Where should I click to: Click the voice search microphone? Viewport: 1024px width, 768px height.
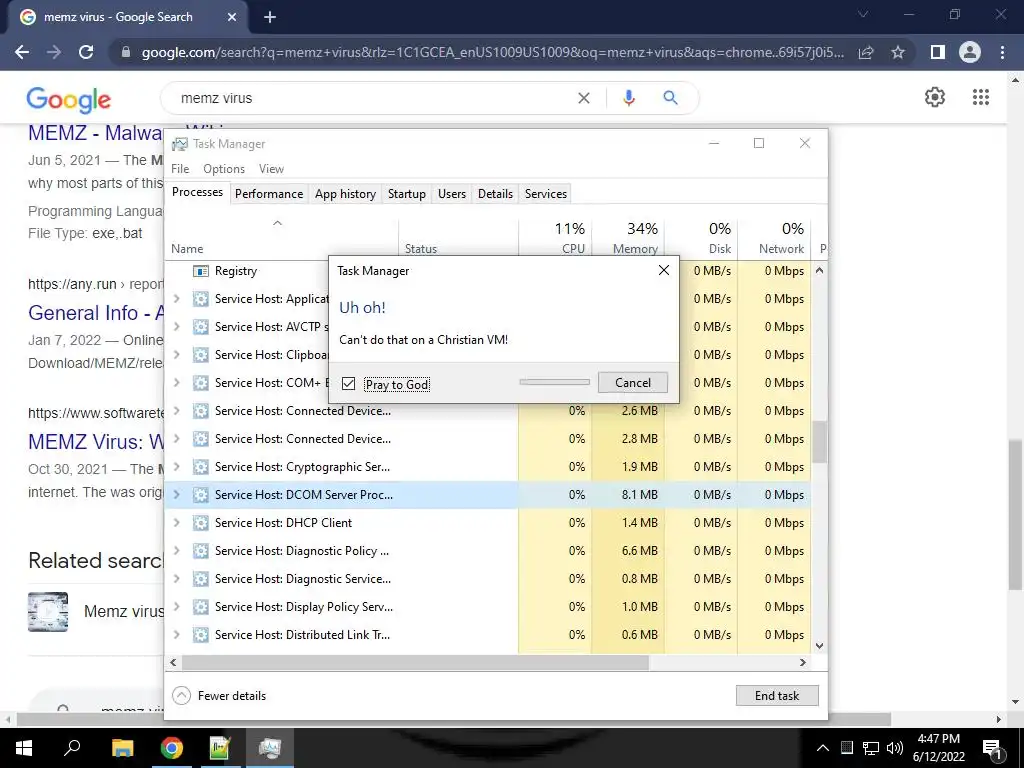628,98
